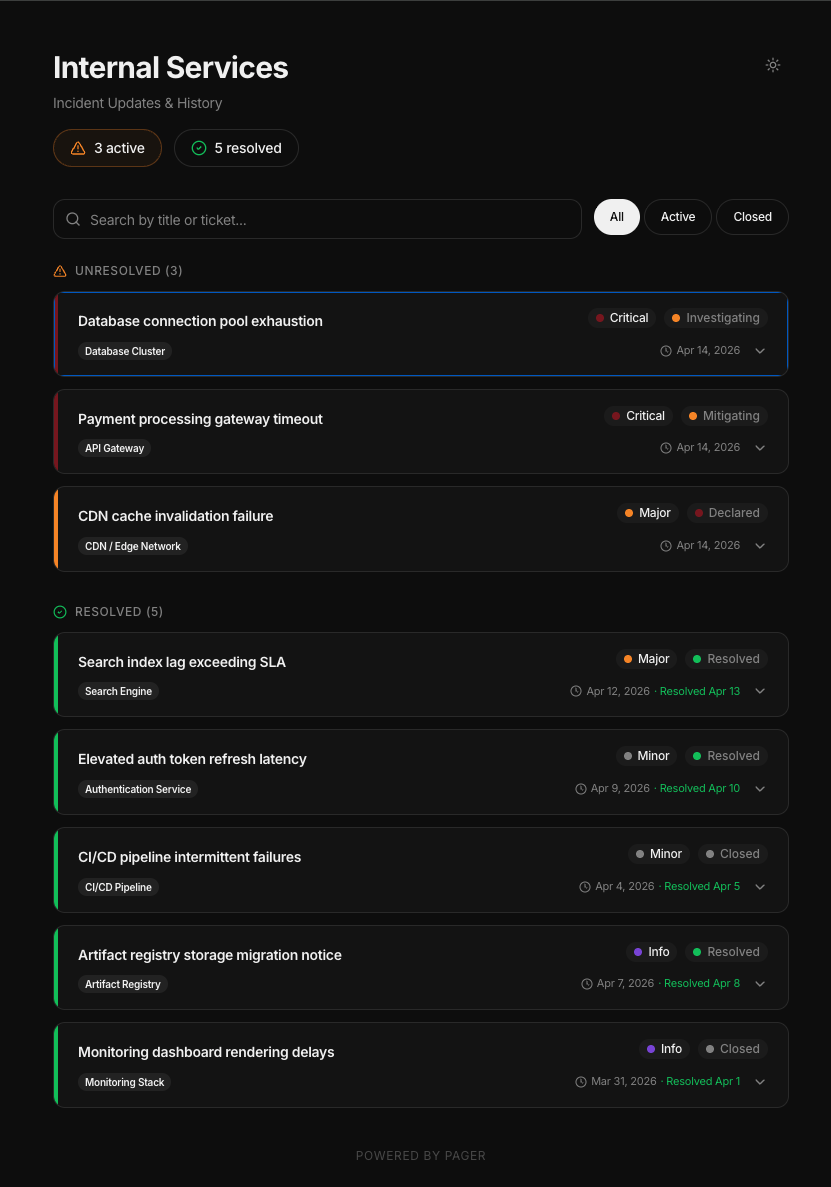Click the clock icon on Database connection pool exhaustion
Image resolution: width=831 pixels, height=1187 pixels.
[665, 351]
